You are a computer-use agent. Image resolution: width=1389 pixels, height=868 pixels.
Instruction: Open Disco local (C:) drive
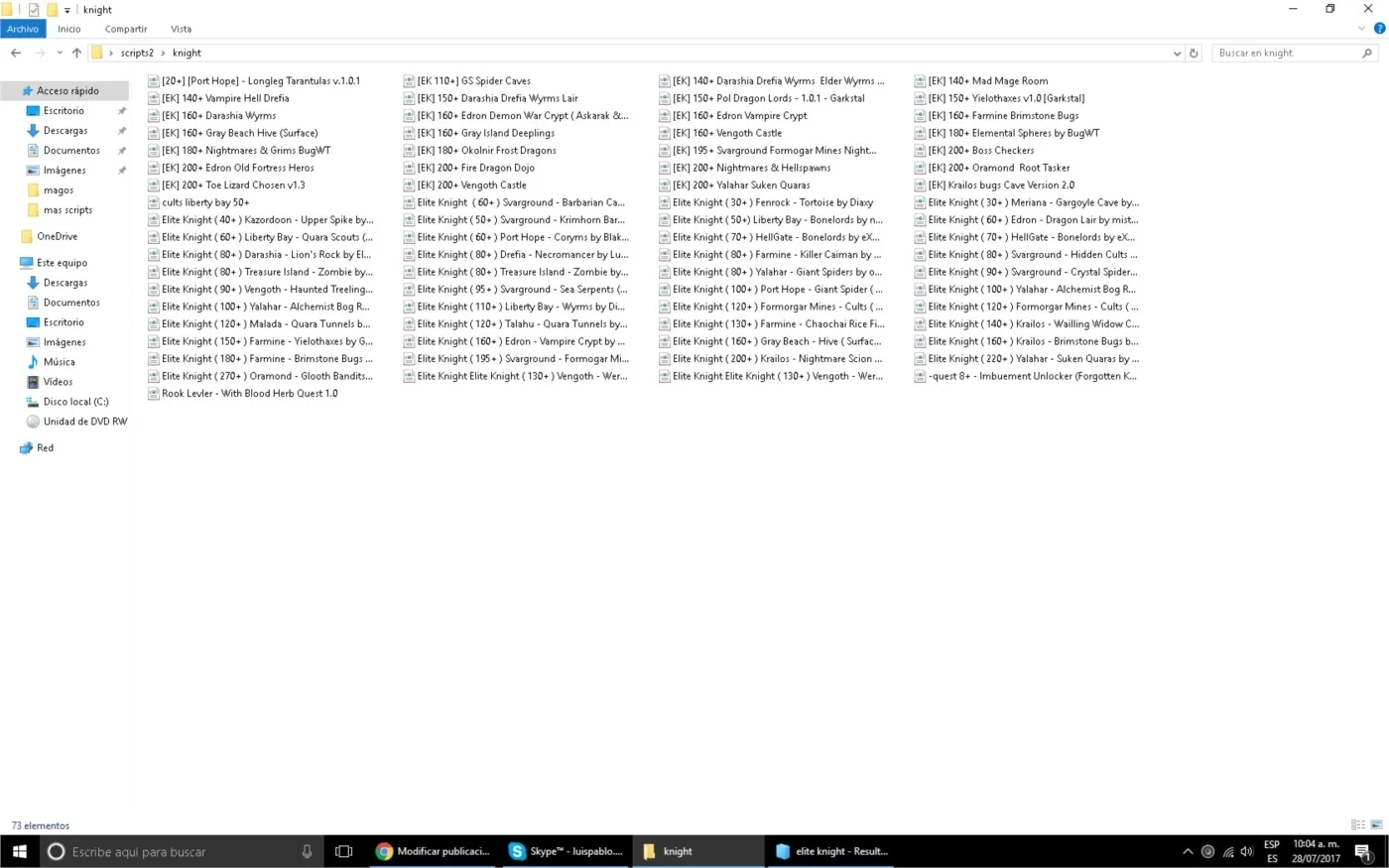(75, 402)
